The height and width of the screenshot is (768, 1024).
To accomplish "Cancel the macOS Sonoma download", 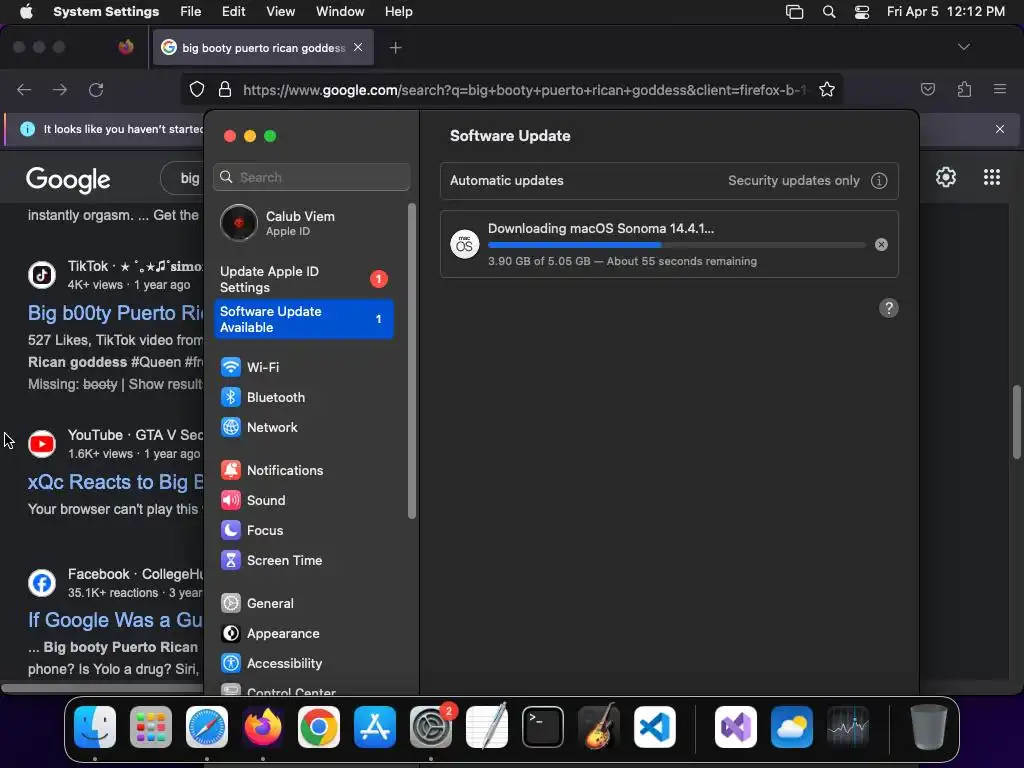I will coord(881,244).
